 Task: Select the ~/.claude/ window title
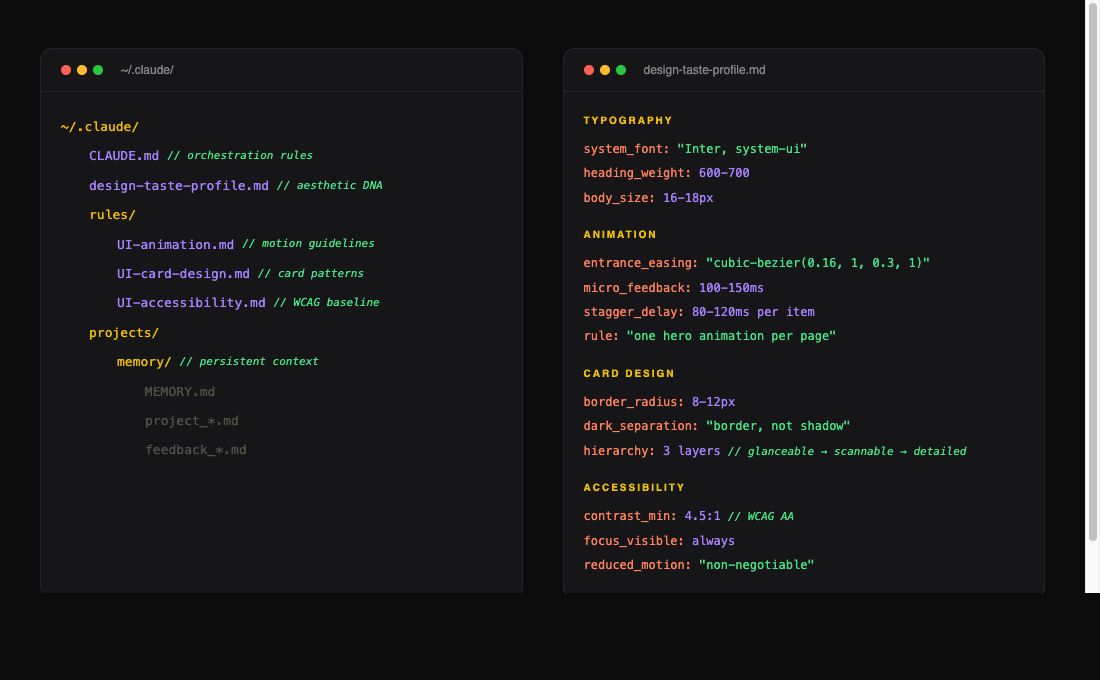click(146, 70)
